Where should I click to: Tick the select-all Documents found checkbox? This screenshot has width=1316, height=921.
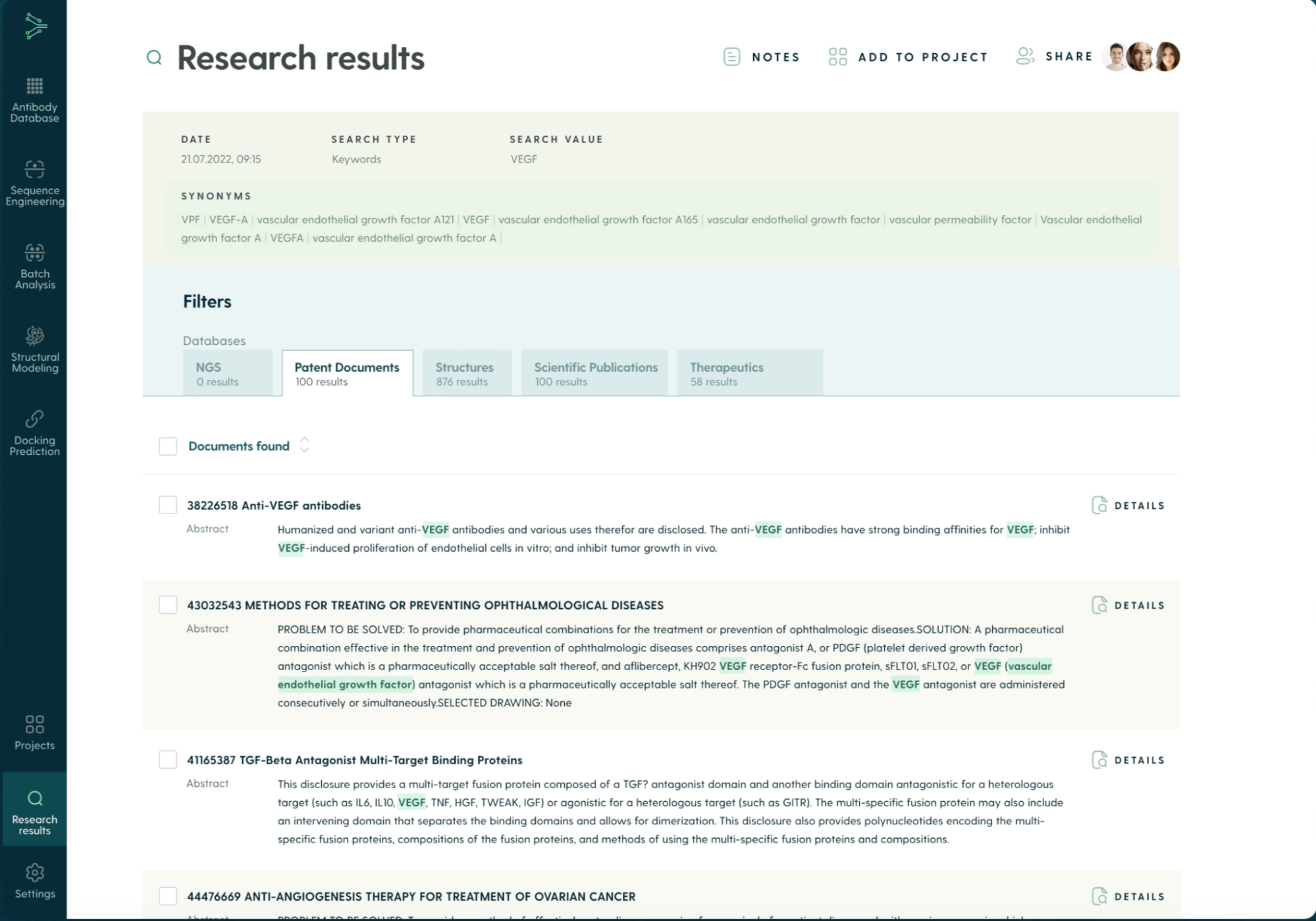point(168,446)
